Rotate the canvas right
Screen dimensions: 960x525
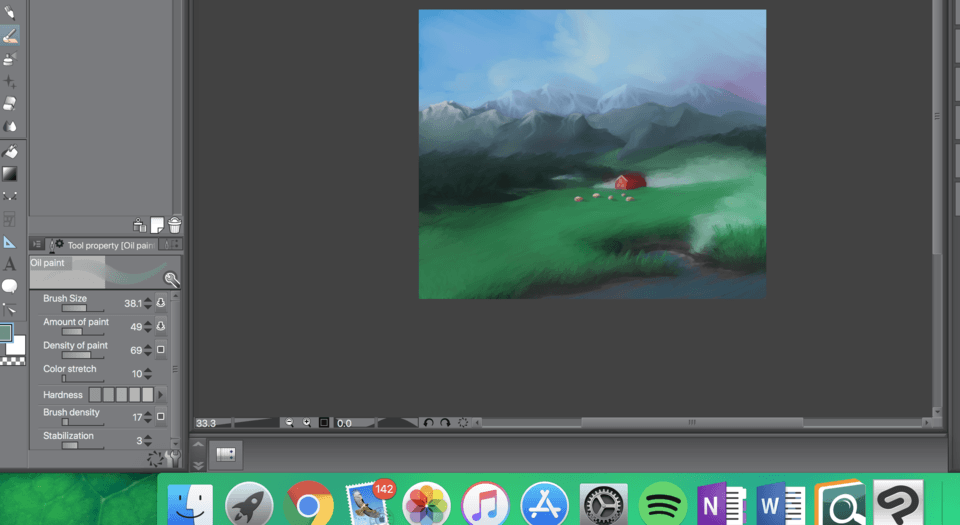click(445, 423)
